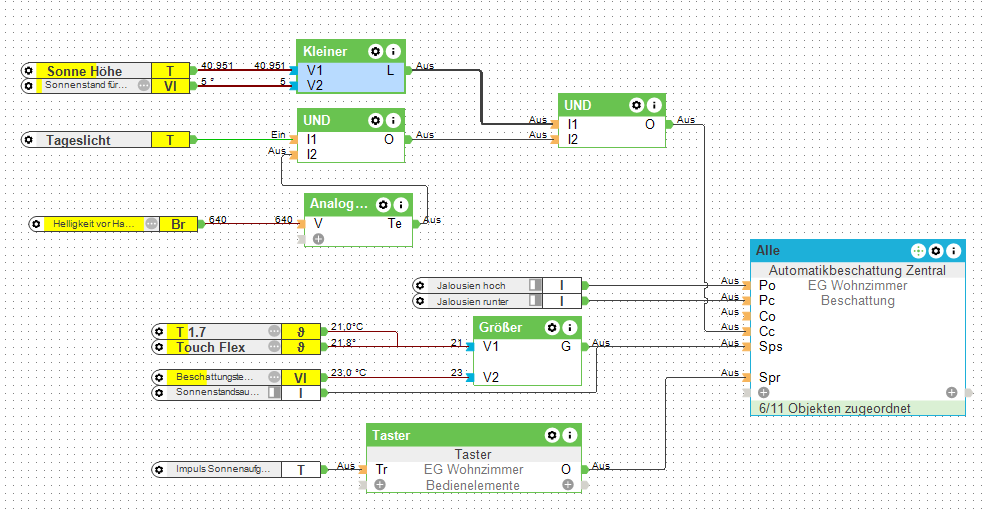
Task: Click info icon on Taster block
Action: point(569,436)
